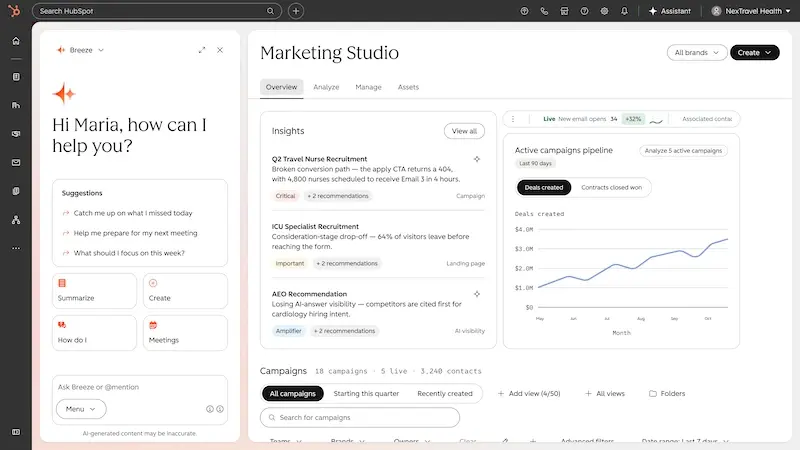Viewport: 800px width, 450px height.
Task: Open the Breeze agent dropdown
Action: pyautogui.click(x=81, y=50)
